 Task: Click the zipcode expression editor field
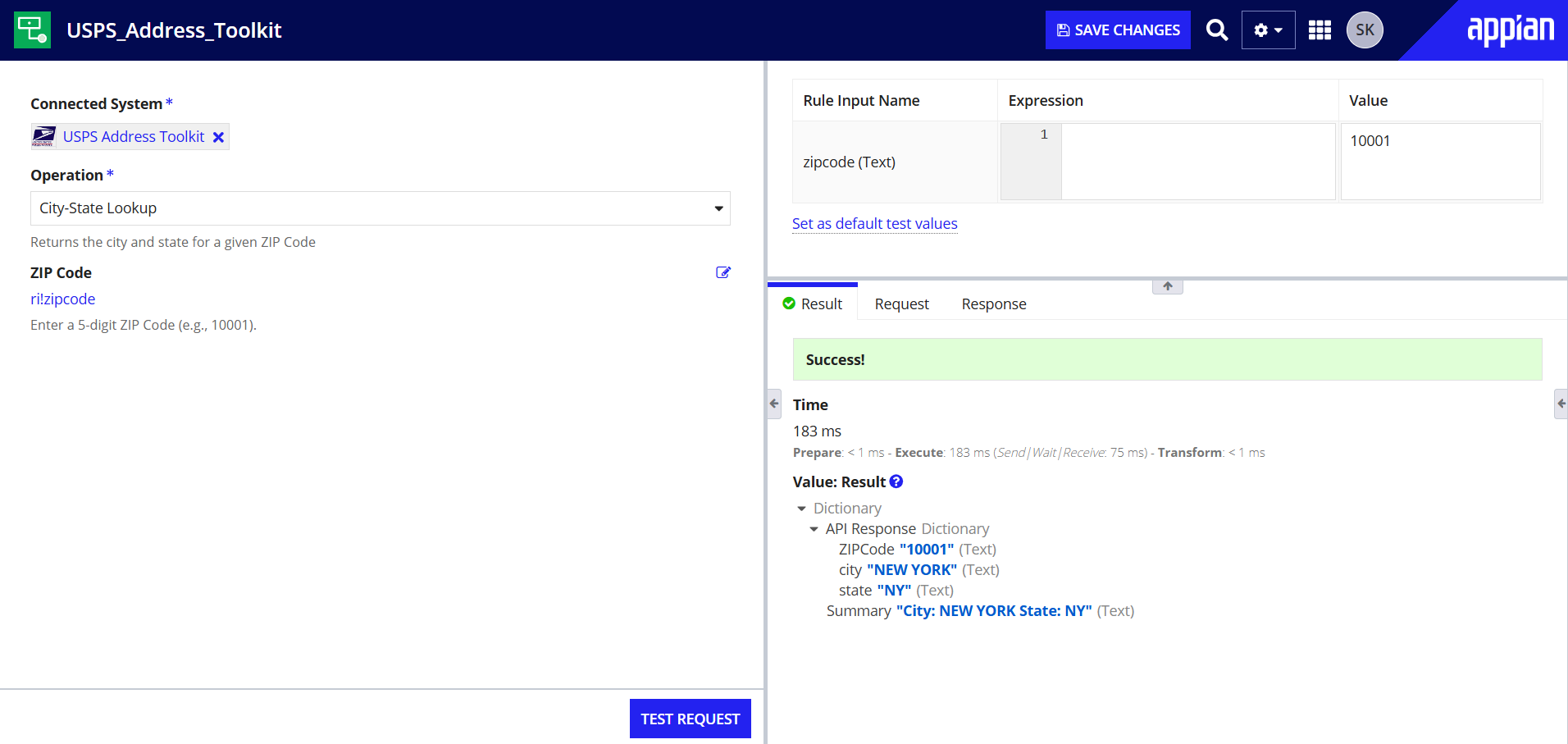coord(1198,162)
